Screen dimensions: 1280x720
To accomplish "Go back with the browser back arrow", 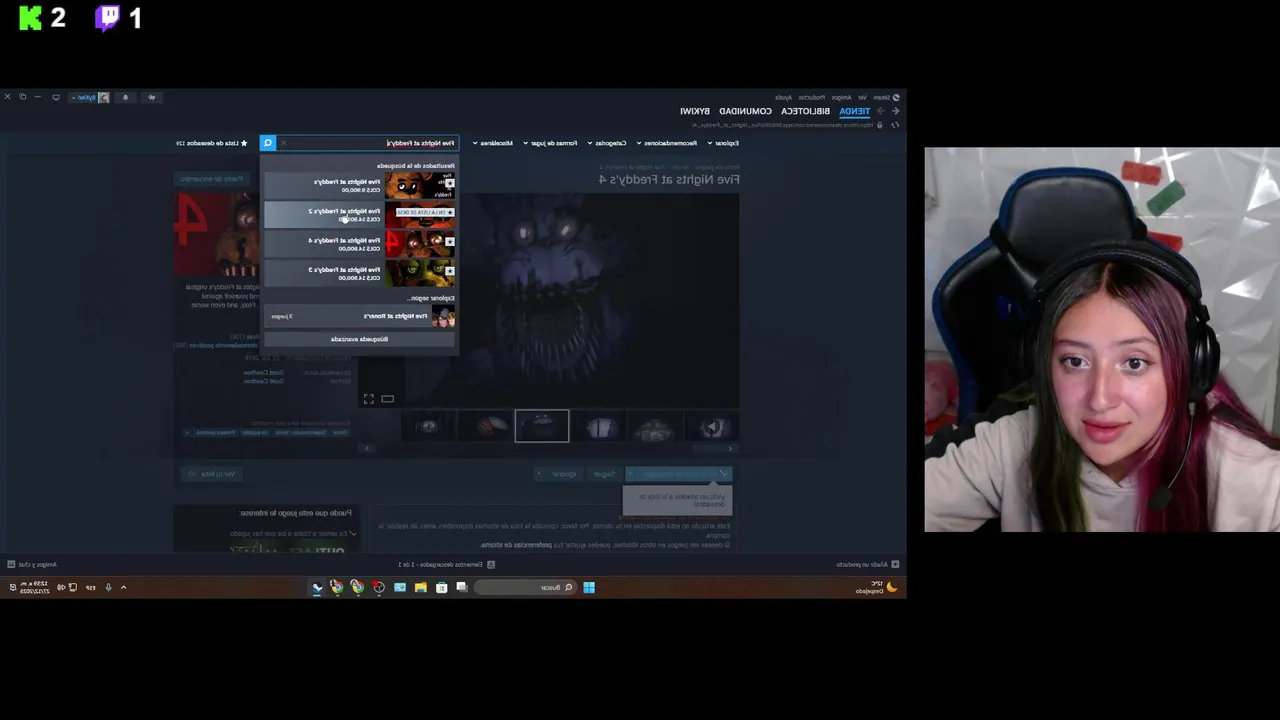I will [895, 111].
